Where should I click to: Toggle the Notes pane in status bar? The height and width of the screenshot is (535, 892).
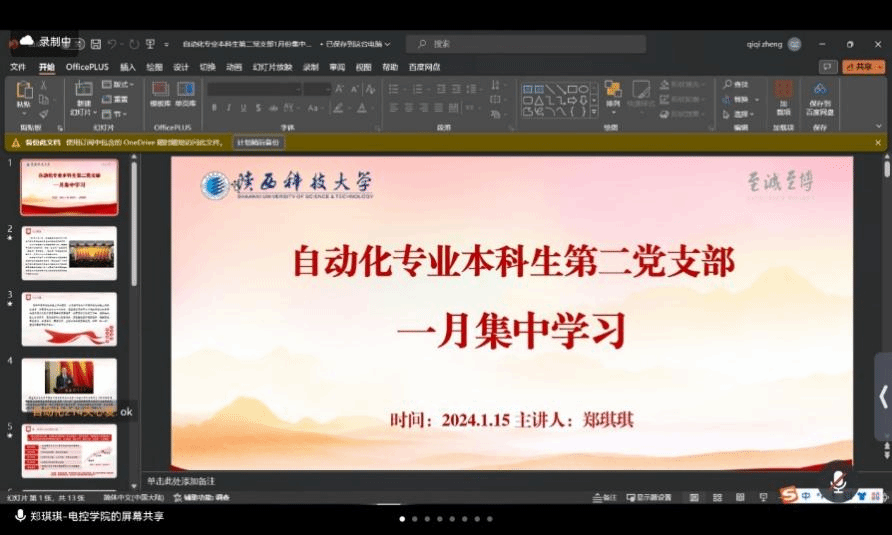coord(604,497)
